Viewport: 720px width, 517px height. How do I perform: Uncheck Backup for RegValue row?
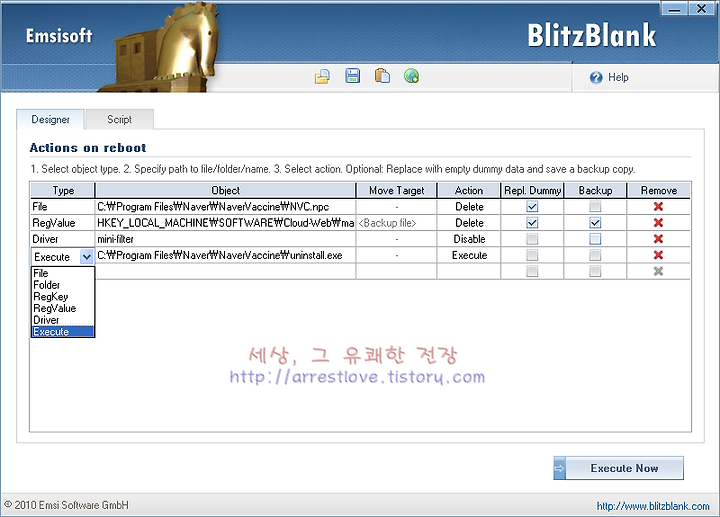595,223
